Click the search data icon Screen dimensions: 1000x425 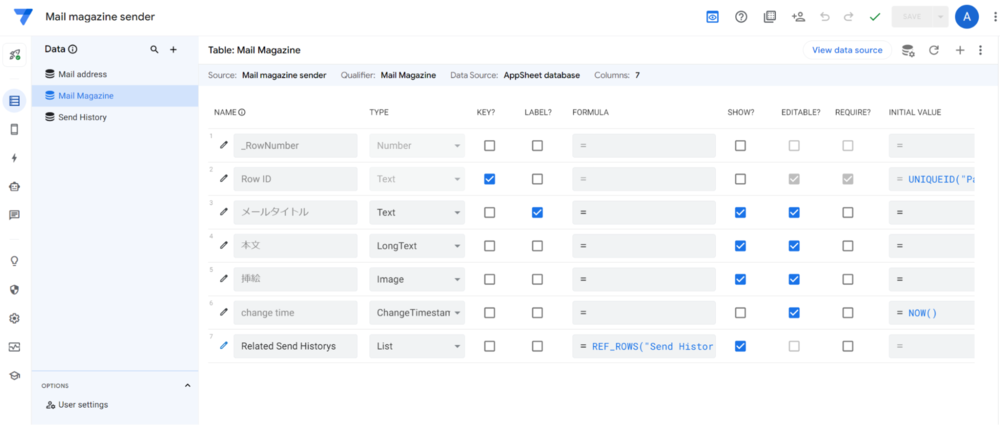[153, 49]
